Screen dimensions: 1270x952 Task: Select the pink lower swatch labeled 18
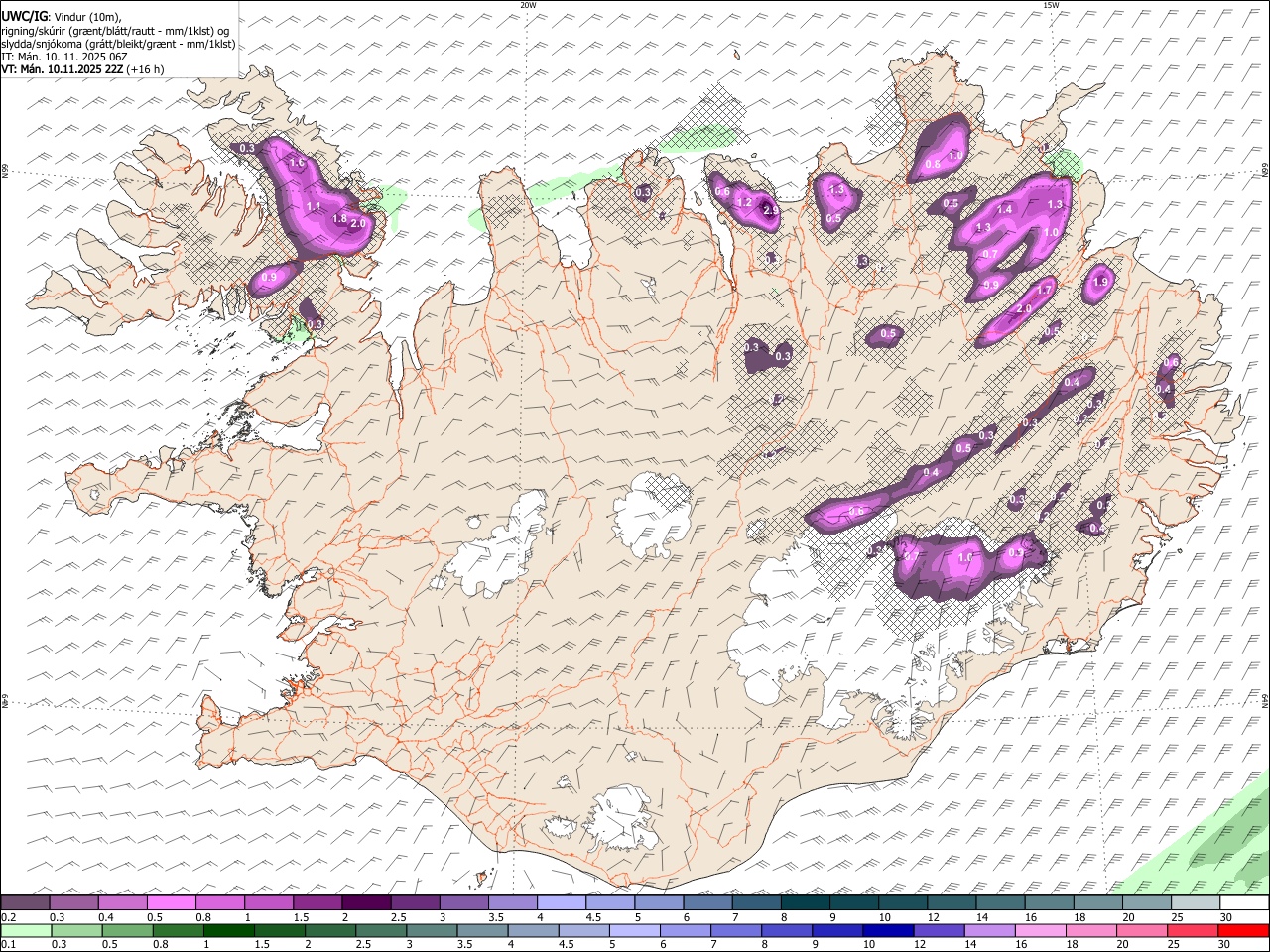1091,930
